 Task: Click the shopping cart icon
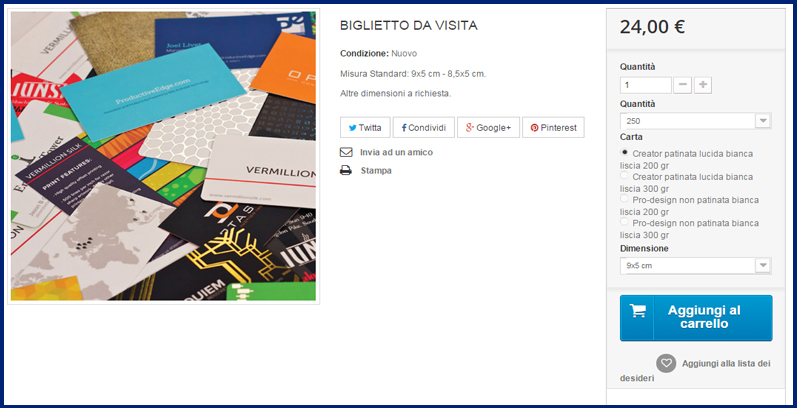pos(638,311)
